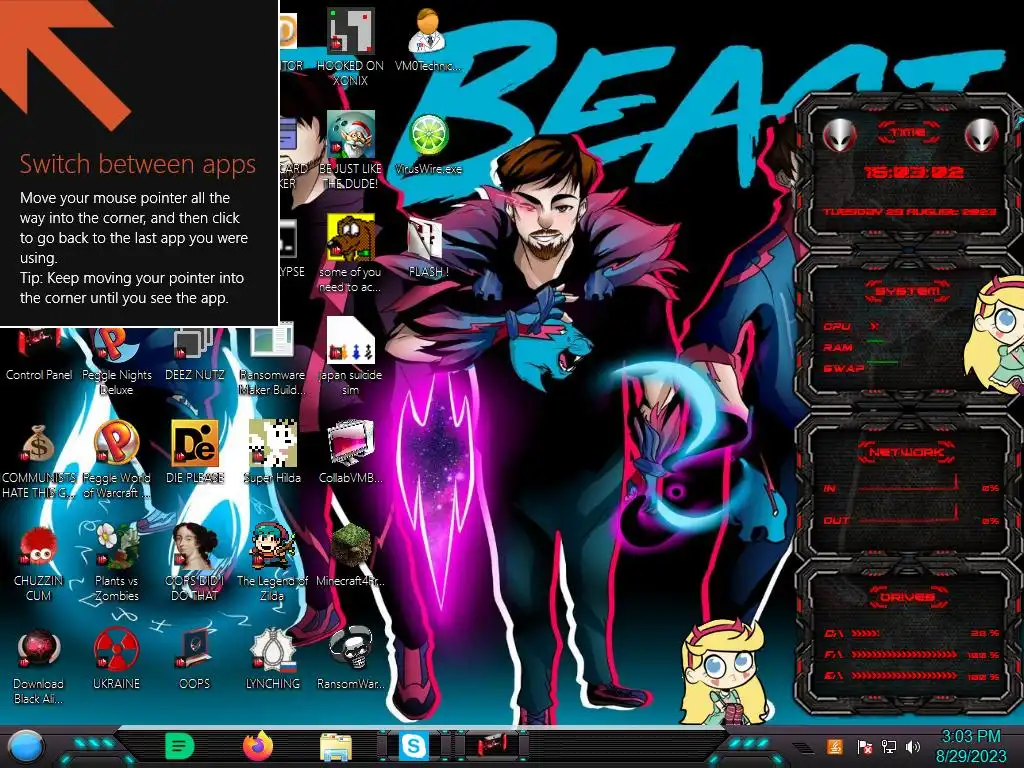Click the NETWORK gadget header

point(906,451)
